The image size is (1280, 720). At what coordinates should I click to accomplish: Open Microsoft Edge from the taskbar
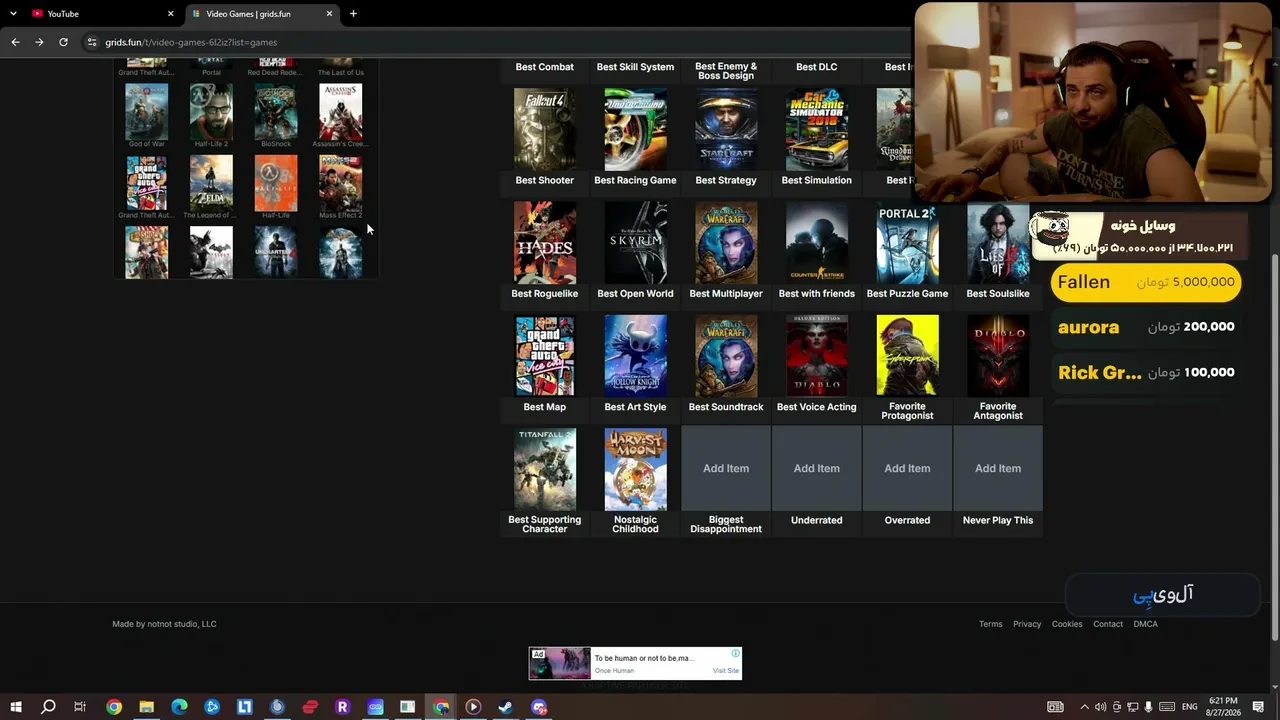pos(179,707)
